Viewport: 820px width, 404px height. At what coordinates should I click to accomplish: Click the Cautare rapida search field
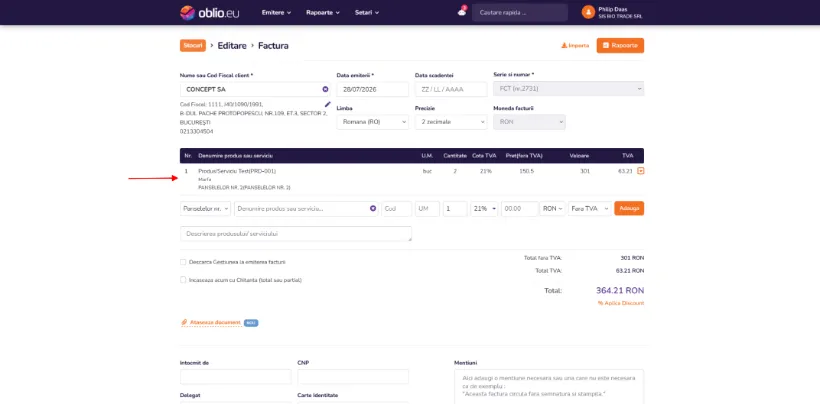(520, 12)
